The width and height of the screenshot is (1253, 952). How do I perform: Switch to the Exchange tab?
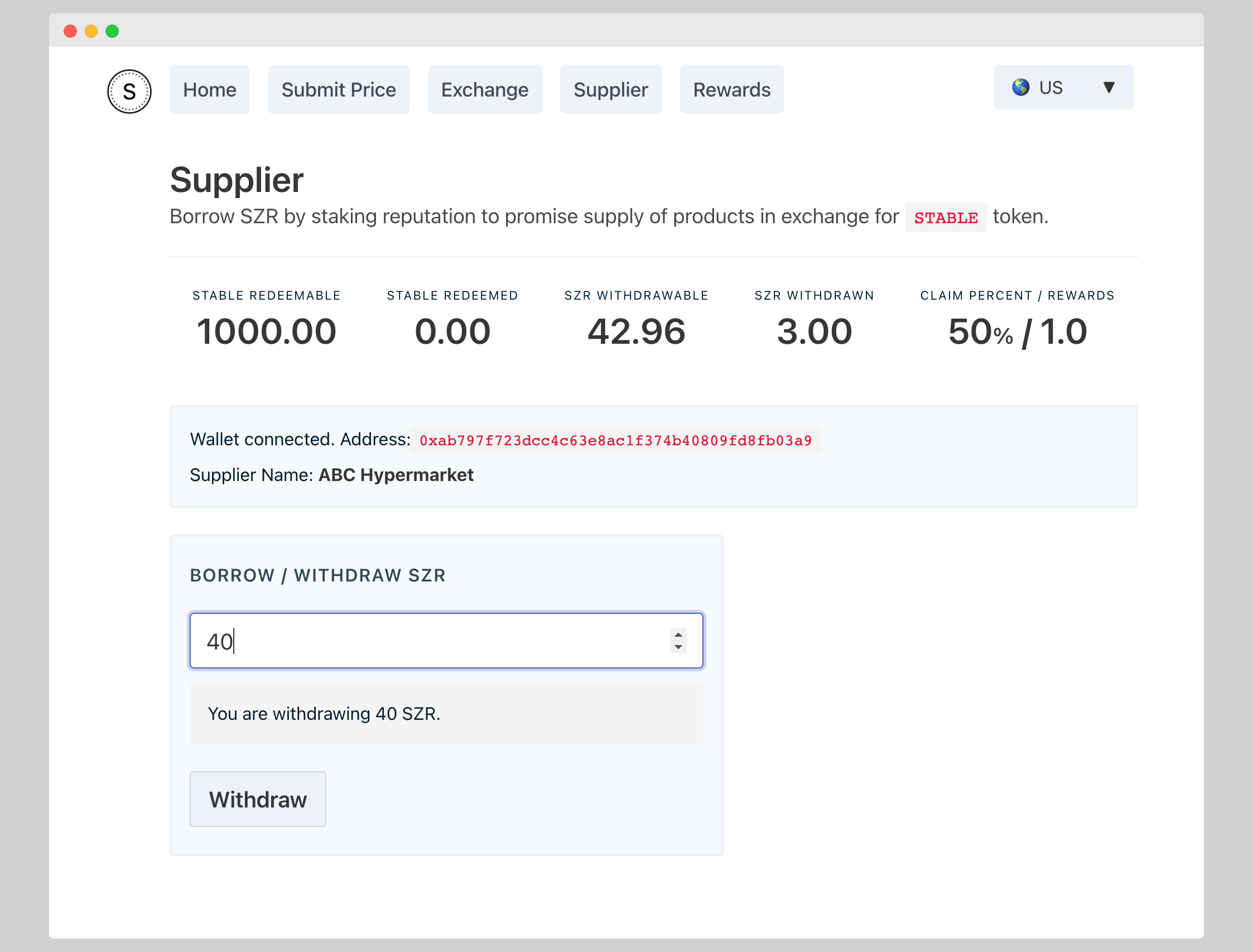tap(484, 89)
